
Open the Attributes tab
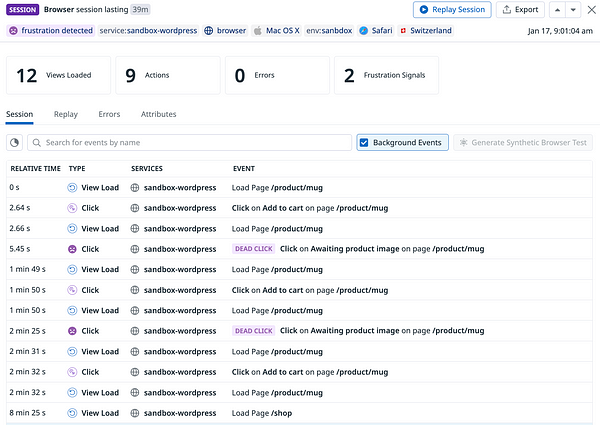(x=158, y=115)
